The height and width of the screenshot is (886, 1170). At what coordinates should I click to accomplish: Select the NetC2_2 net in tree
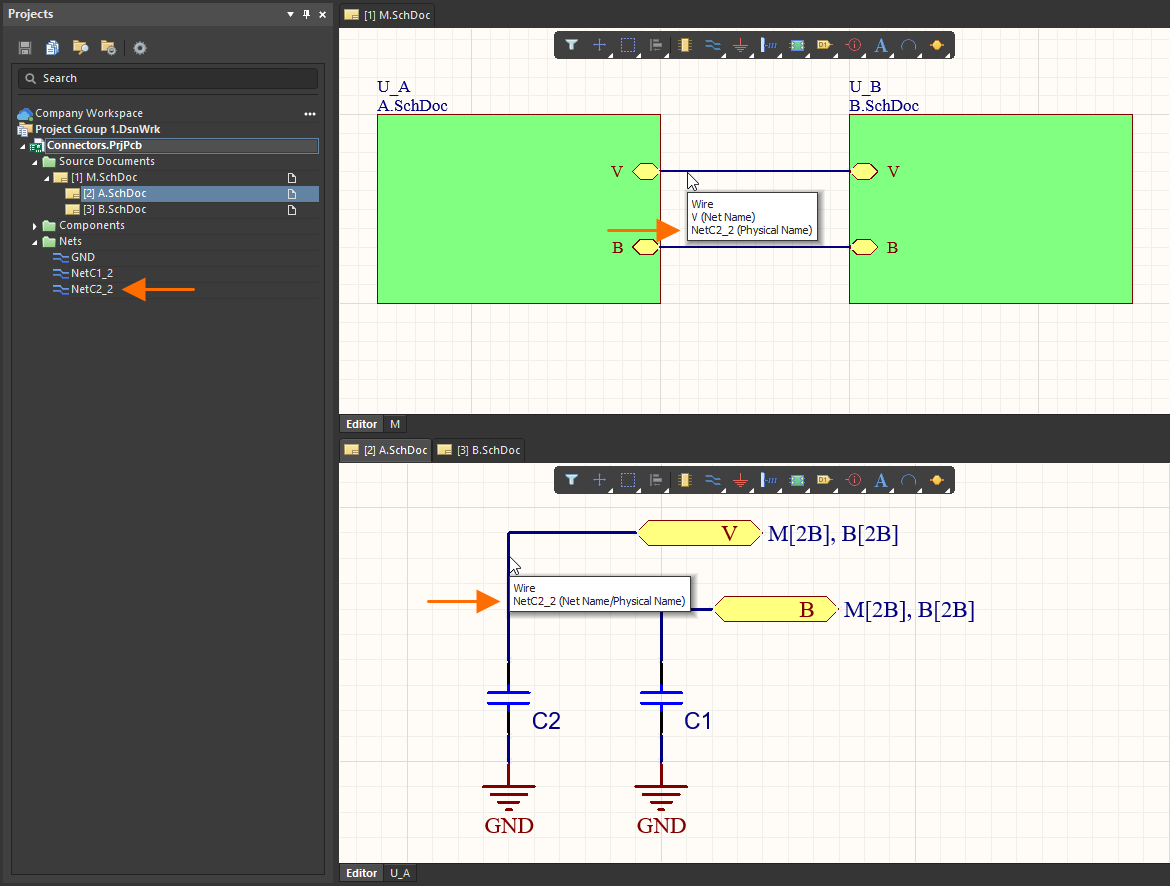[x=91, y=289]
